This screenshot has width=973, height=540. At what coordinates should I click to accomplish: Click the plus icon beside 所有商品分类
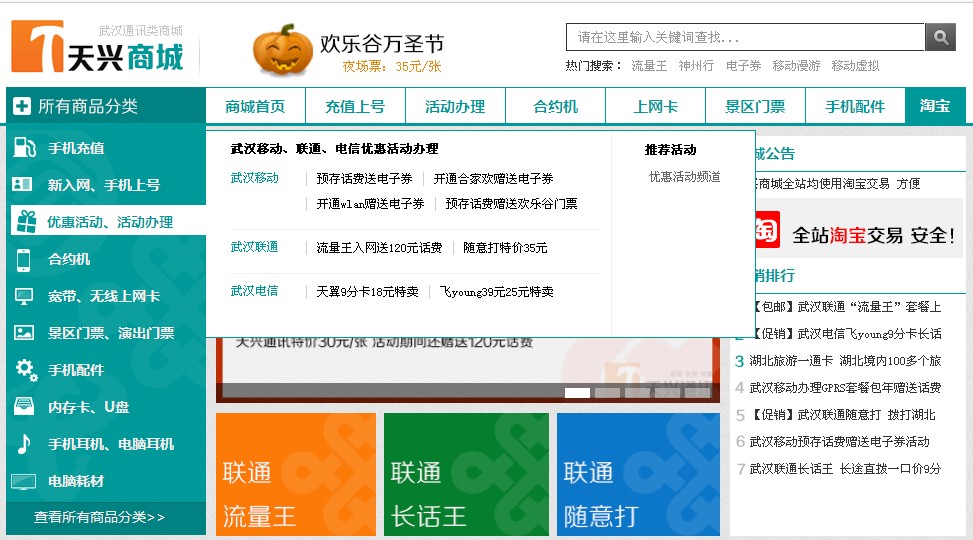(22, 106)
